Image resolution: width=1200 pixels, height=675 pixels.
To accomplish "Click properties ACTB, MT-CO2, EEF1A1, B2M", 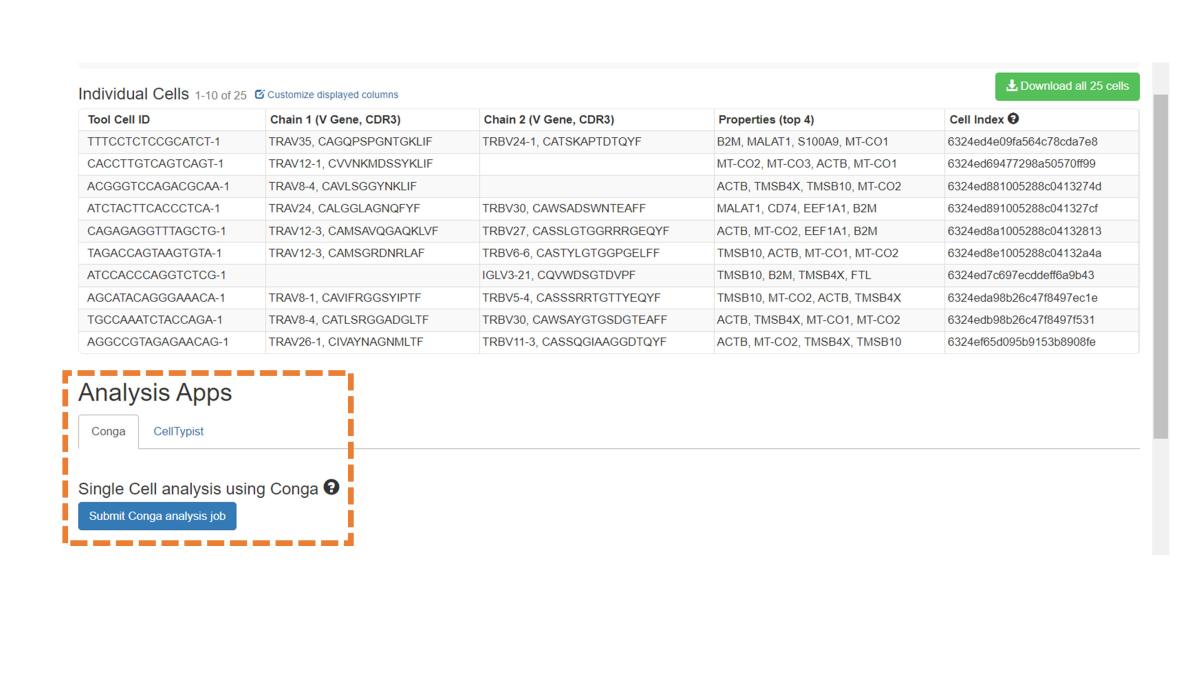I will click(796, 231).
